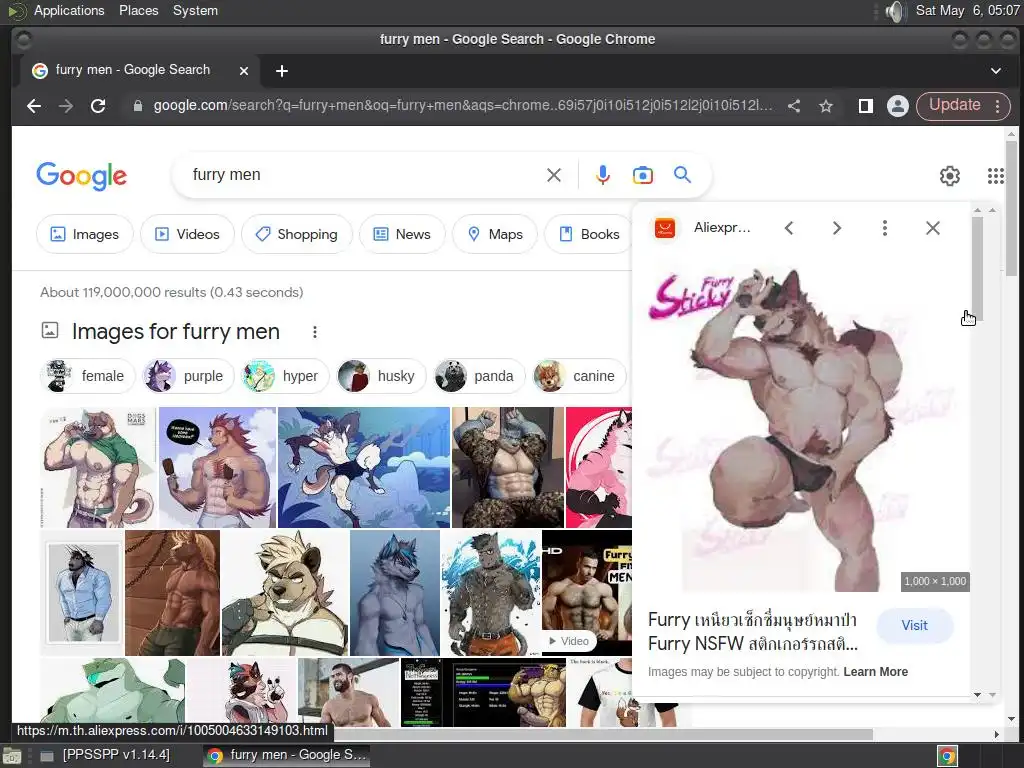The width and height of the screenshot is (1024, 768).
Task: Show next image in preview panel
Action: click(x=837, y=228)
